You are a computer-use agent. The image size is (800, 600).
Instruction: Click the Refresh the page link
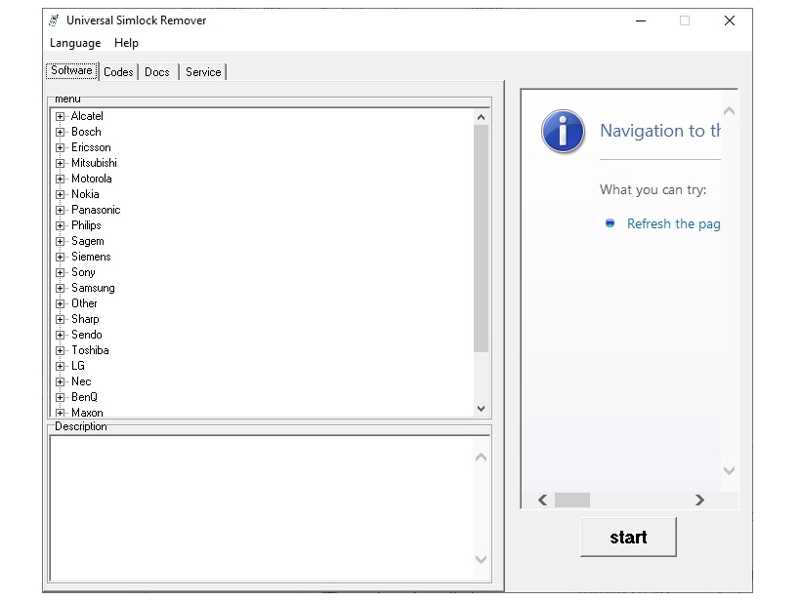[x=673, y=224]
